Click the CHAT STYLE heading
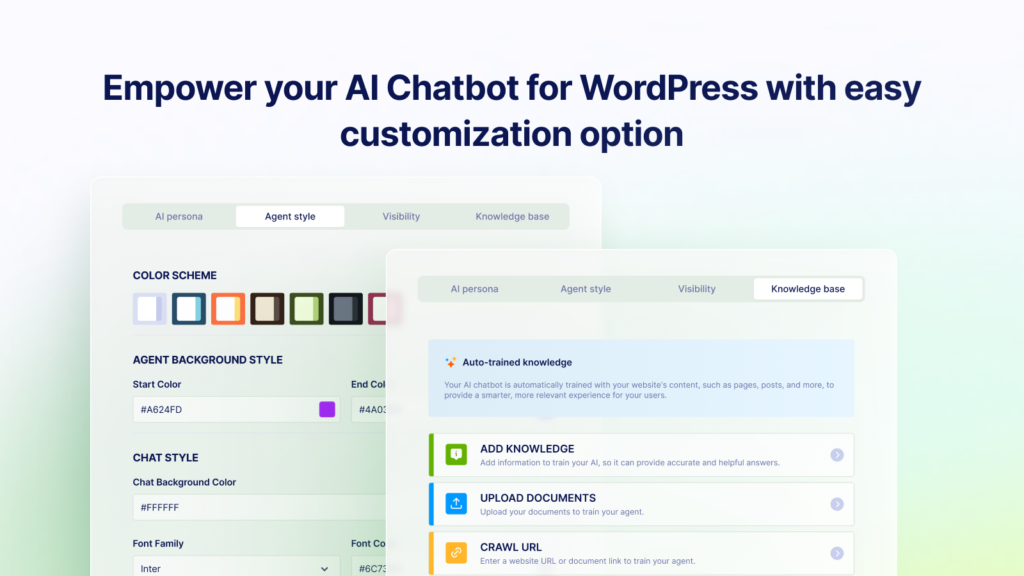1024x576 pixels. pos(165,457)
